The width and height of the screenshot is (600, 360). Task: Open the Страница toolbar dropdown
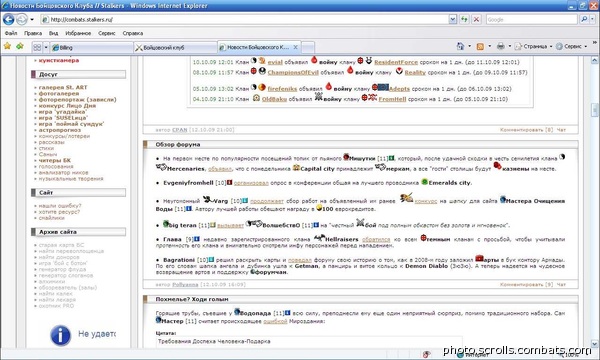pos(534,46)
